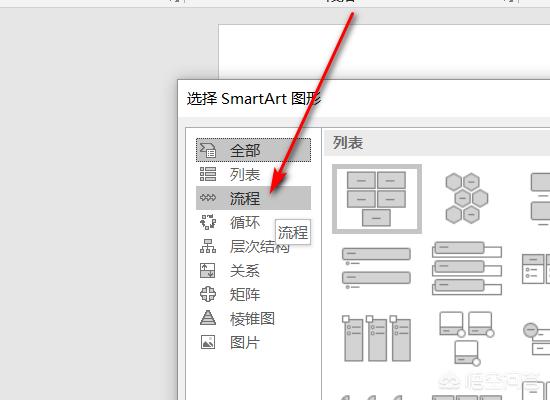Select the 全部 (All) category
This screenshot has width=550, height=400.
coord(253,150)
